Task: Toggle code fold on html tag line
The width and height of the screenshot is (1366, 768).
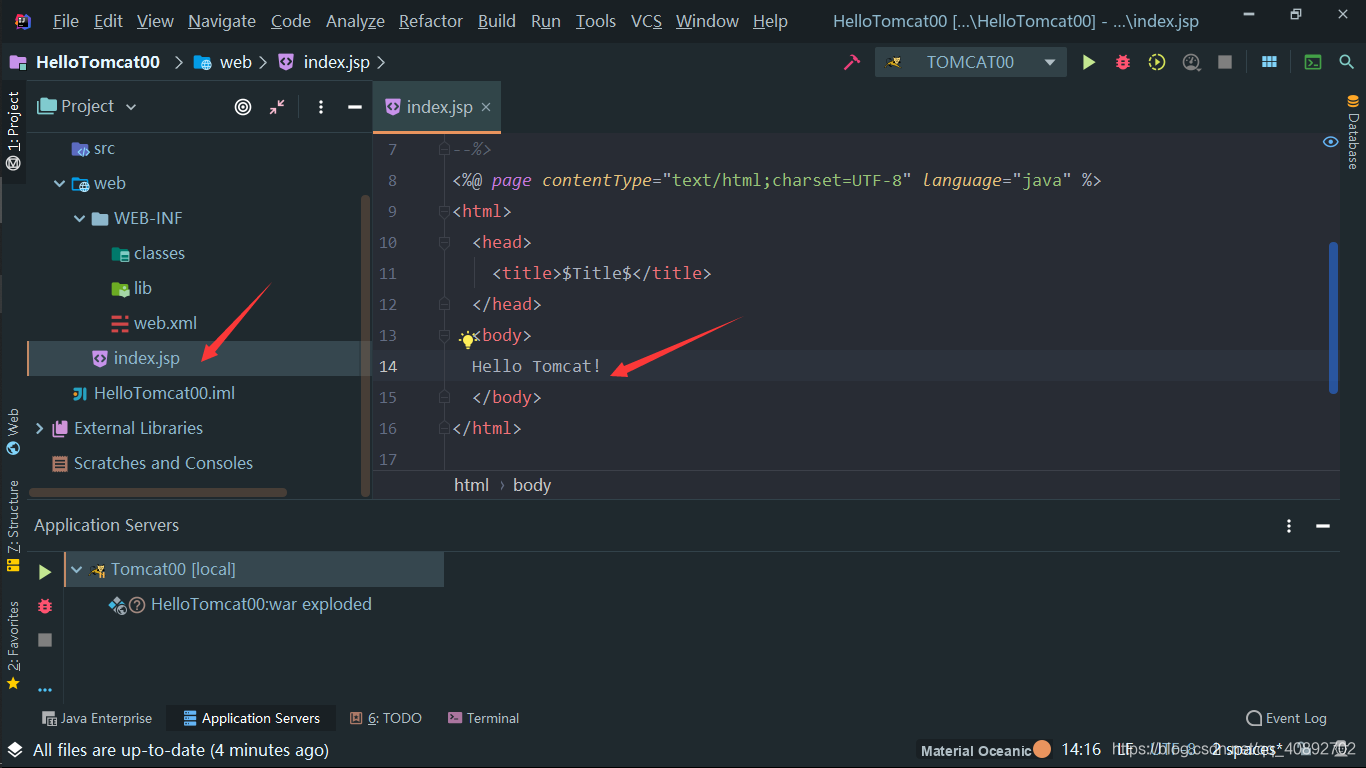Action: pos(444,212)
